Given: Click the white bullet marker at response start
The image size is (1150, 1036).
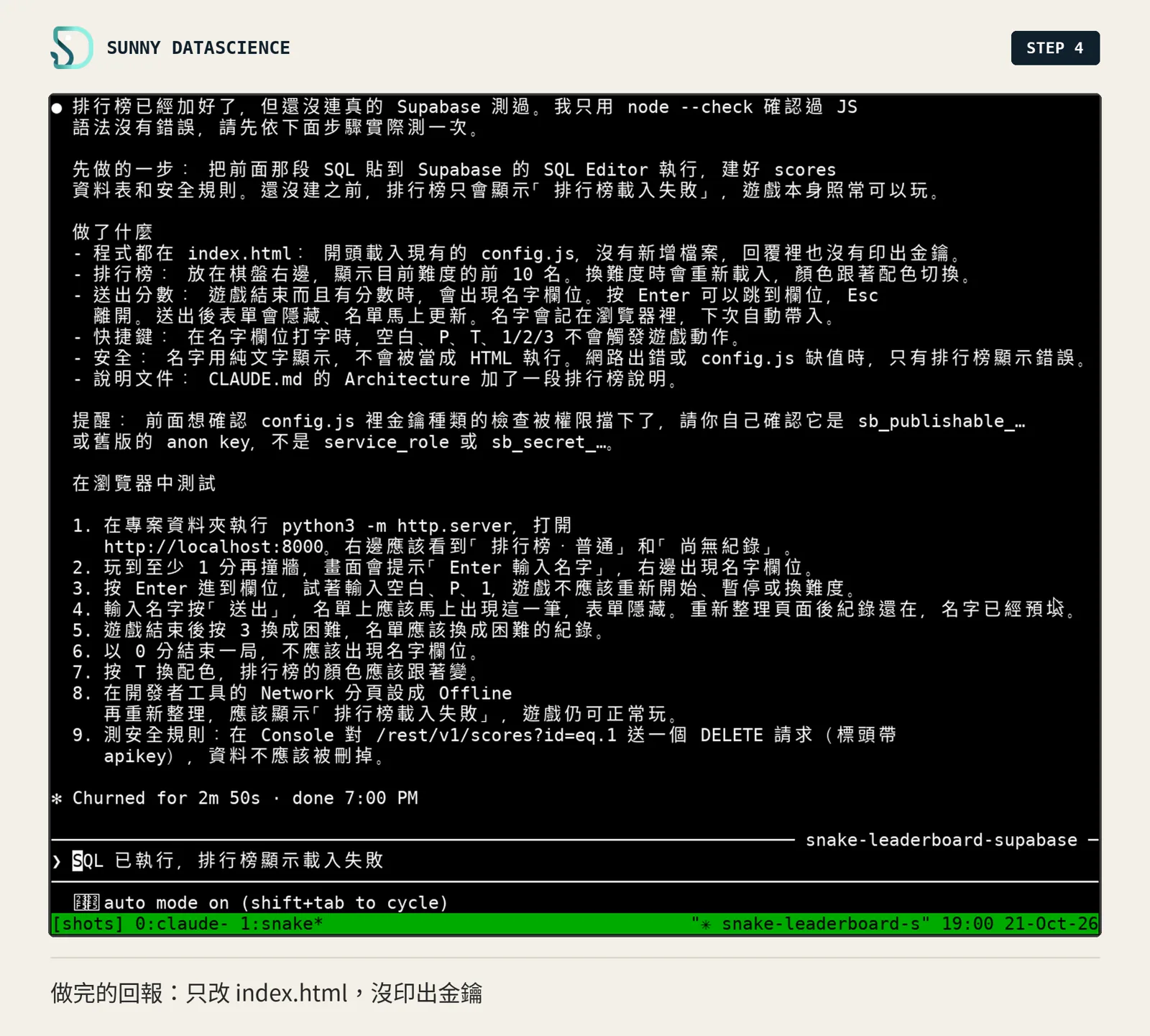Looking at the screenshot, I should (57, 108).
